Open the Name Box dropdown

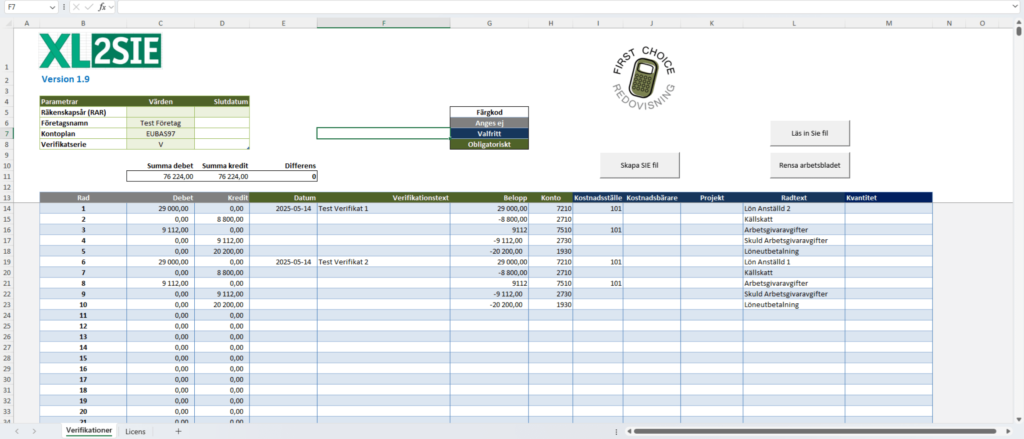point(53,7)
